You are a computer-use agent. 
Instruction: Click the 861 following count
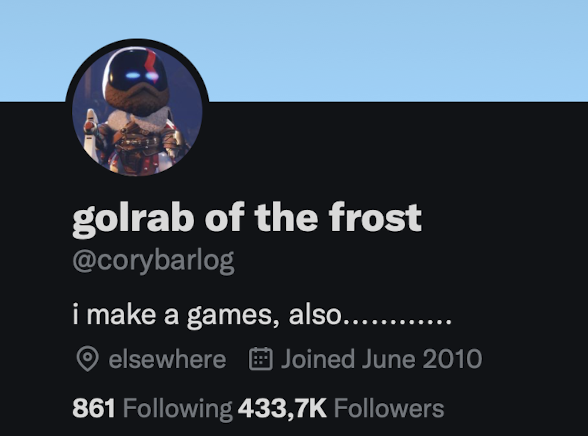(x=94, y=409)
